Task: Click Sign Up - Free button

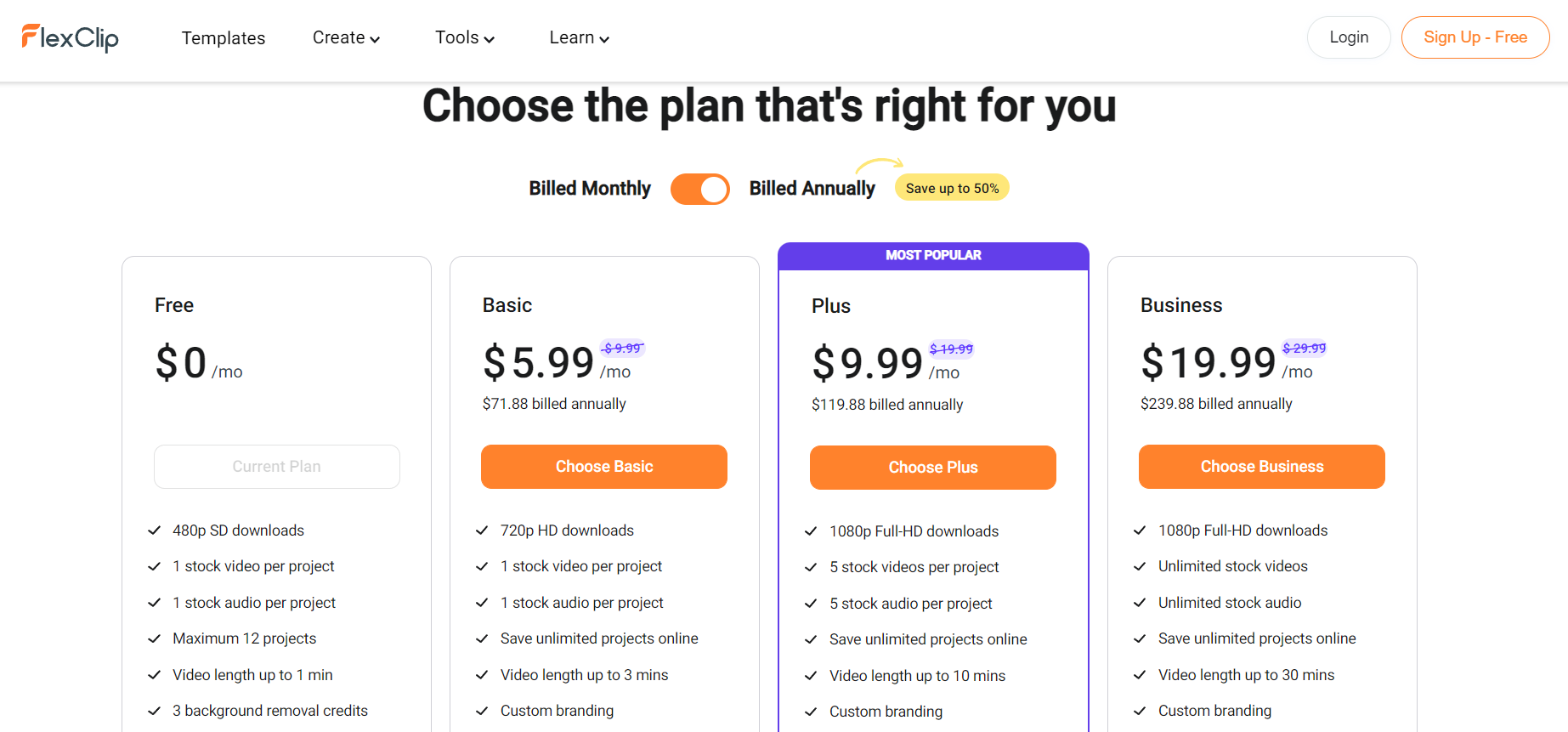Action: [x=1475, y=37]
